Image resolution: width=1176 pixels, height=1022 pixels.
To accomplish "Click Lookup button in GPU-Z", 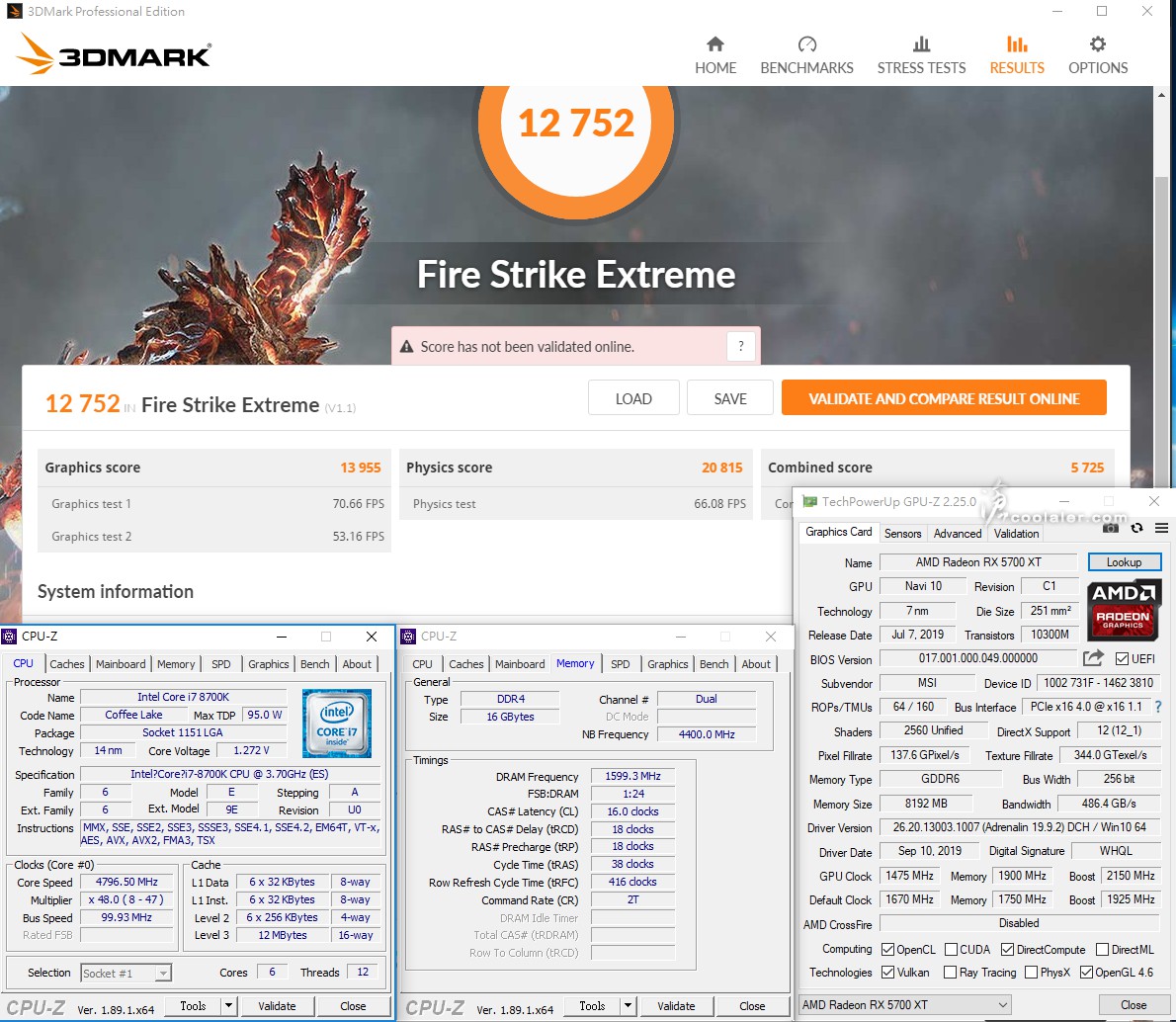I will pos(1124,561).
